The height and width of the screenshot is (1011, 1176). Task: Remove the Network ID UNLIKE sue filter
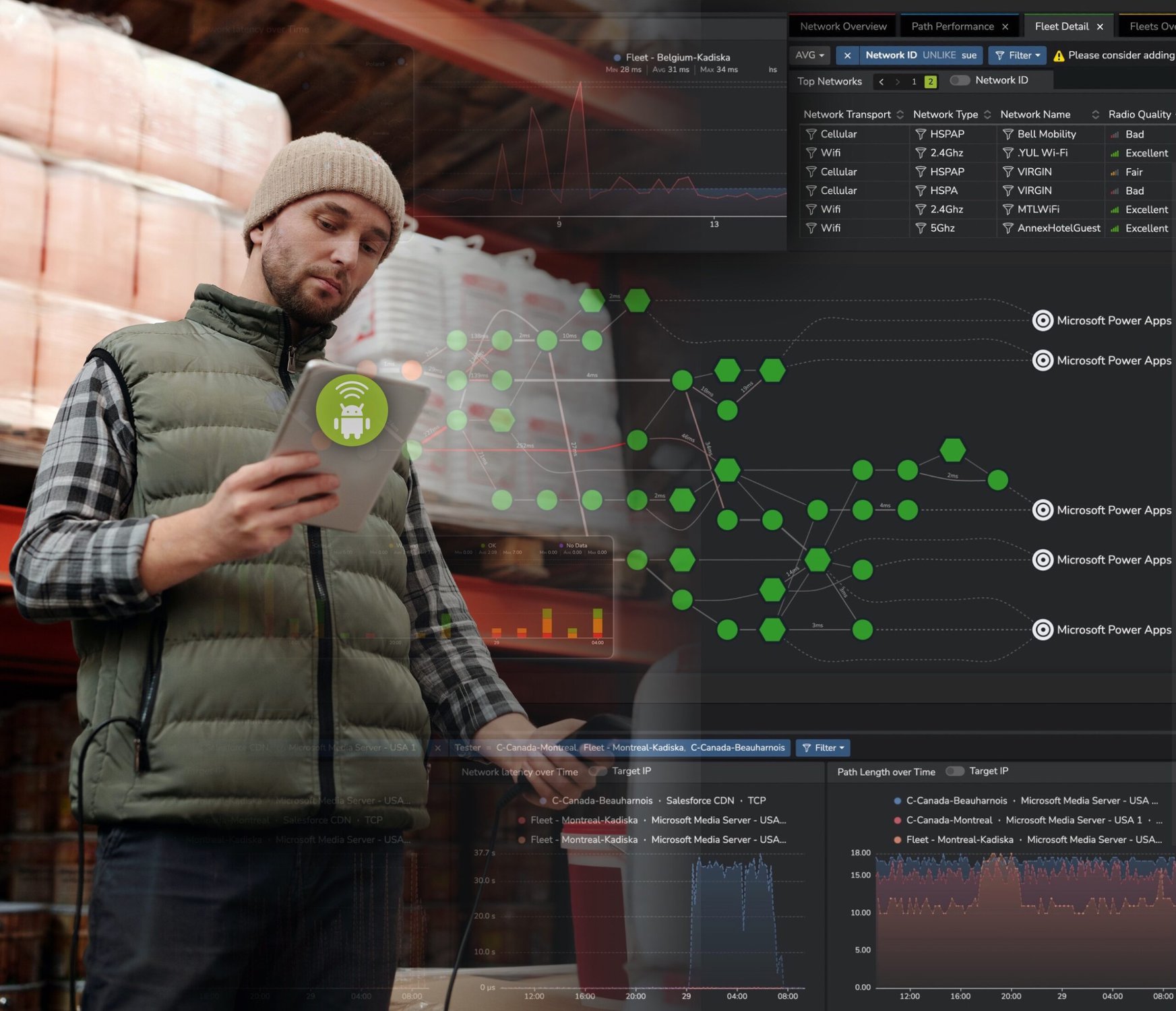coord(847,55)
